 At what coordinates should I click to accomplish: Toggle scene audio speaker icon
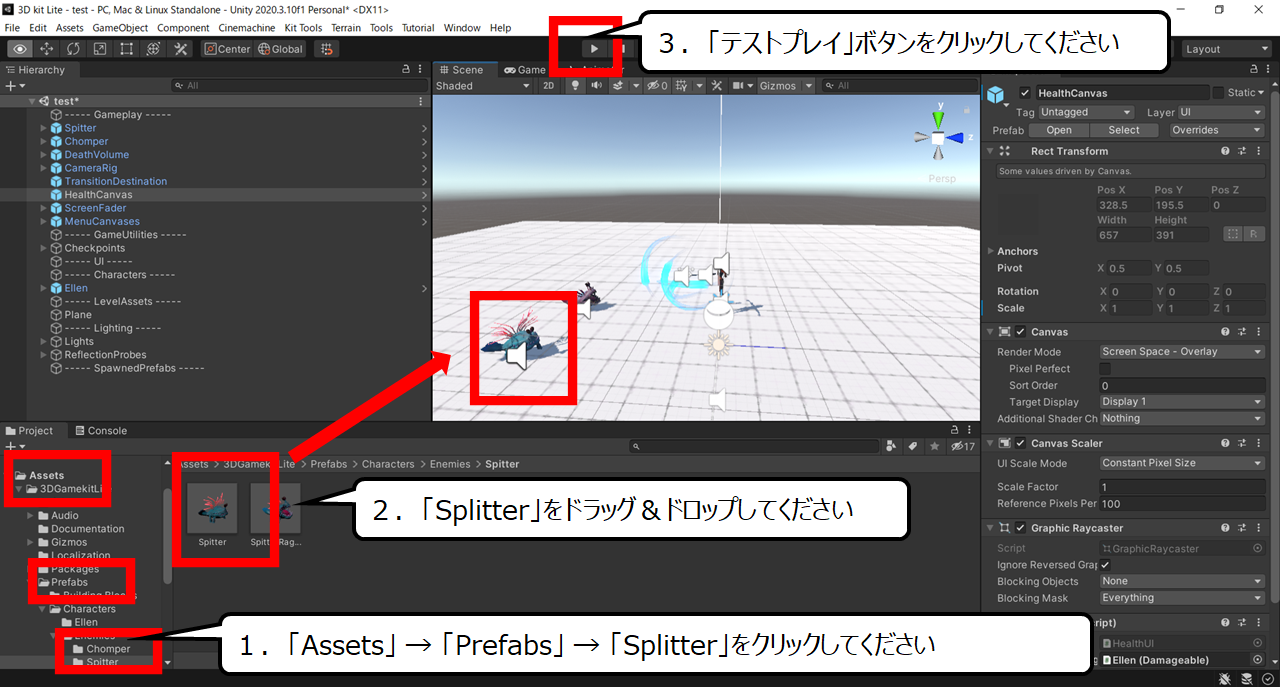coord(596,86)
